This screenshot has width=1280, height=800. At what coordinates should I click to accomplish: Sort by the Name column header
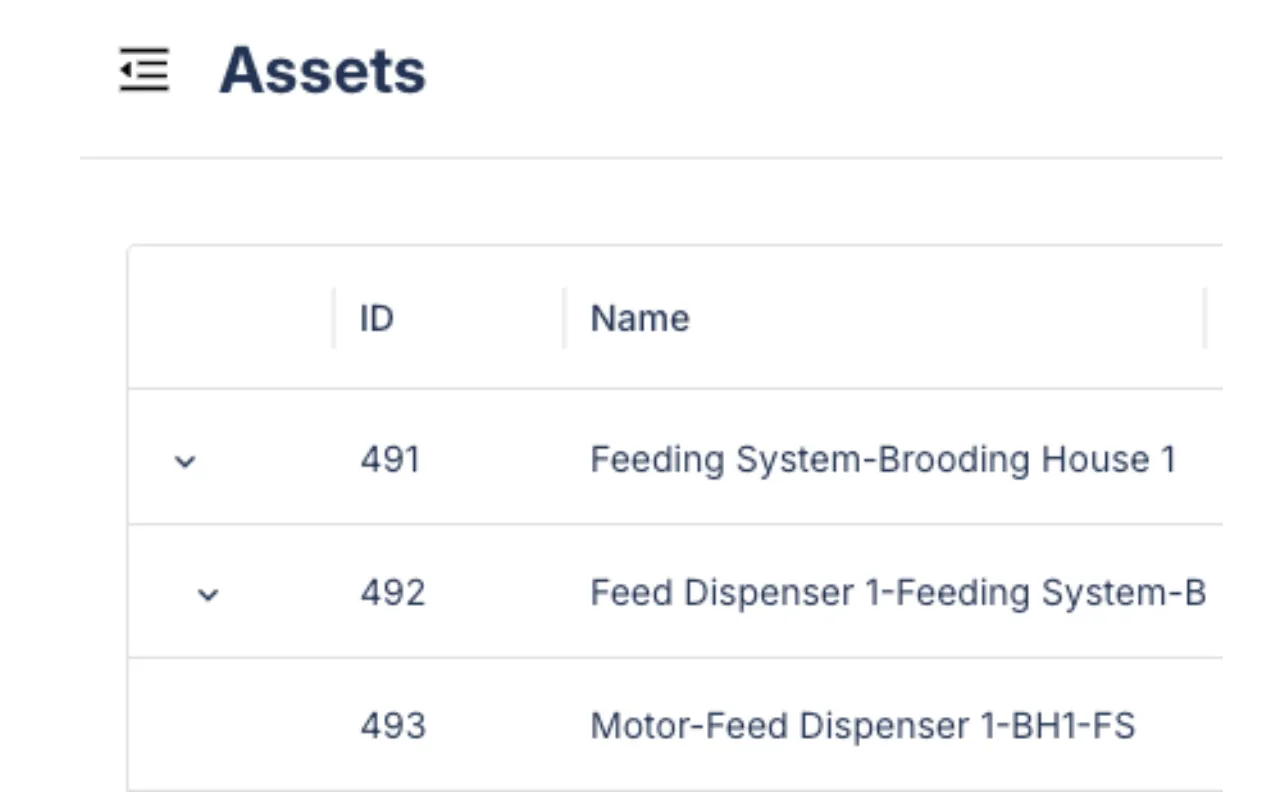point(640,319)
